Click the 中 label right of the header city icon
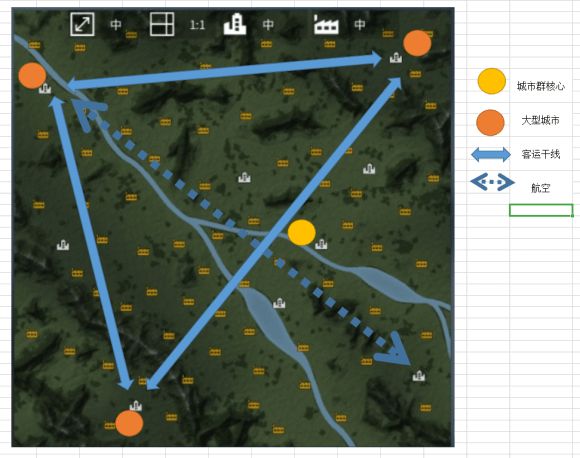Image resolution: width=580 pixels, height=458 pixels. click(x=268, y=25)
